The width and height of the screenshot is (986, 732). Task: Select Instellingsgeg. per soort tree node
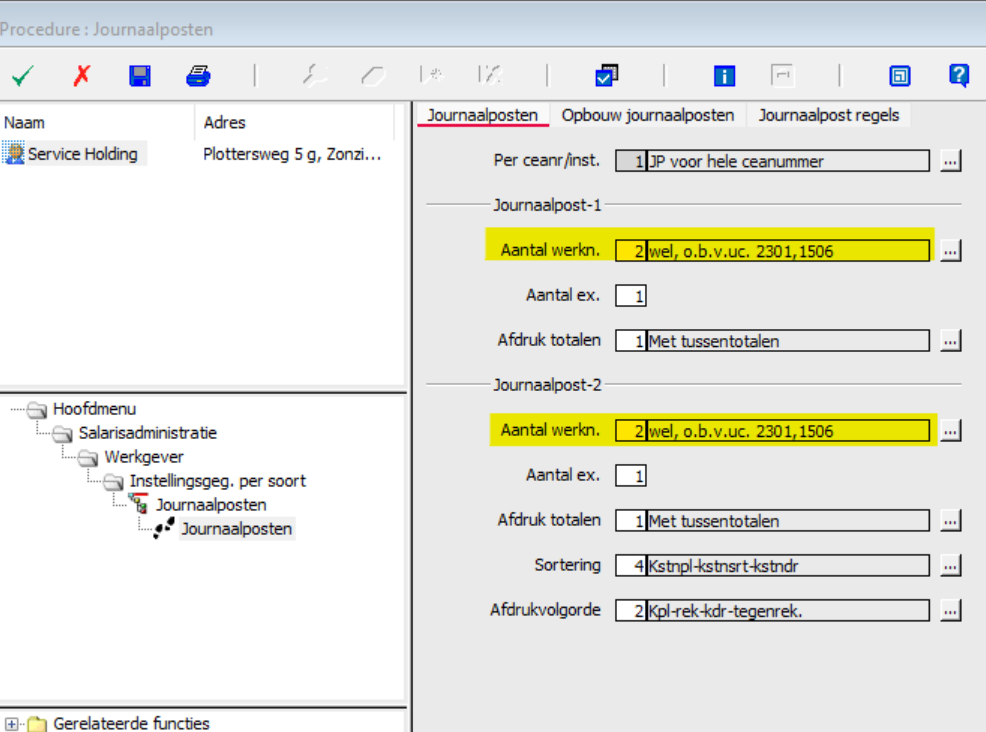[x=218, y=481]
